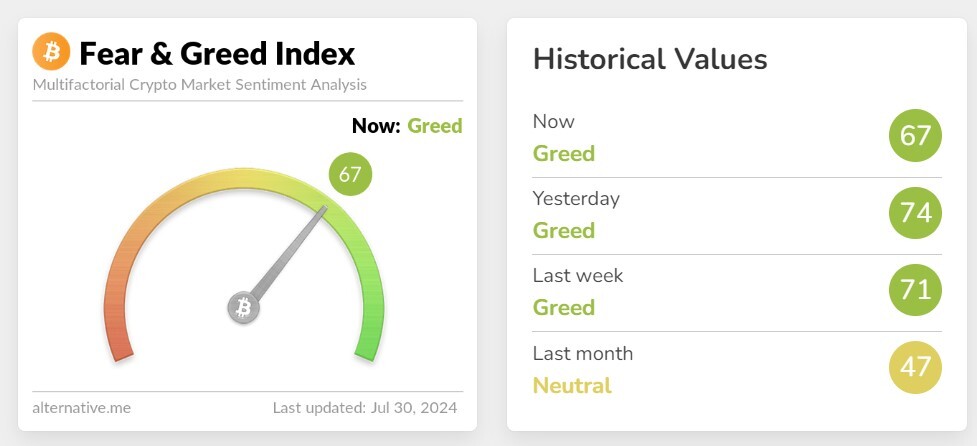Click the yellow Last month circle 47

pyautogui.click(x=915, y=368)
